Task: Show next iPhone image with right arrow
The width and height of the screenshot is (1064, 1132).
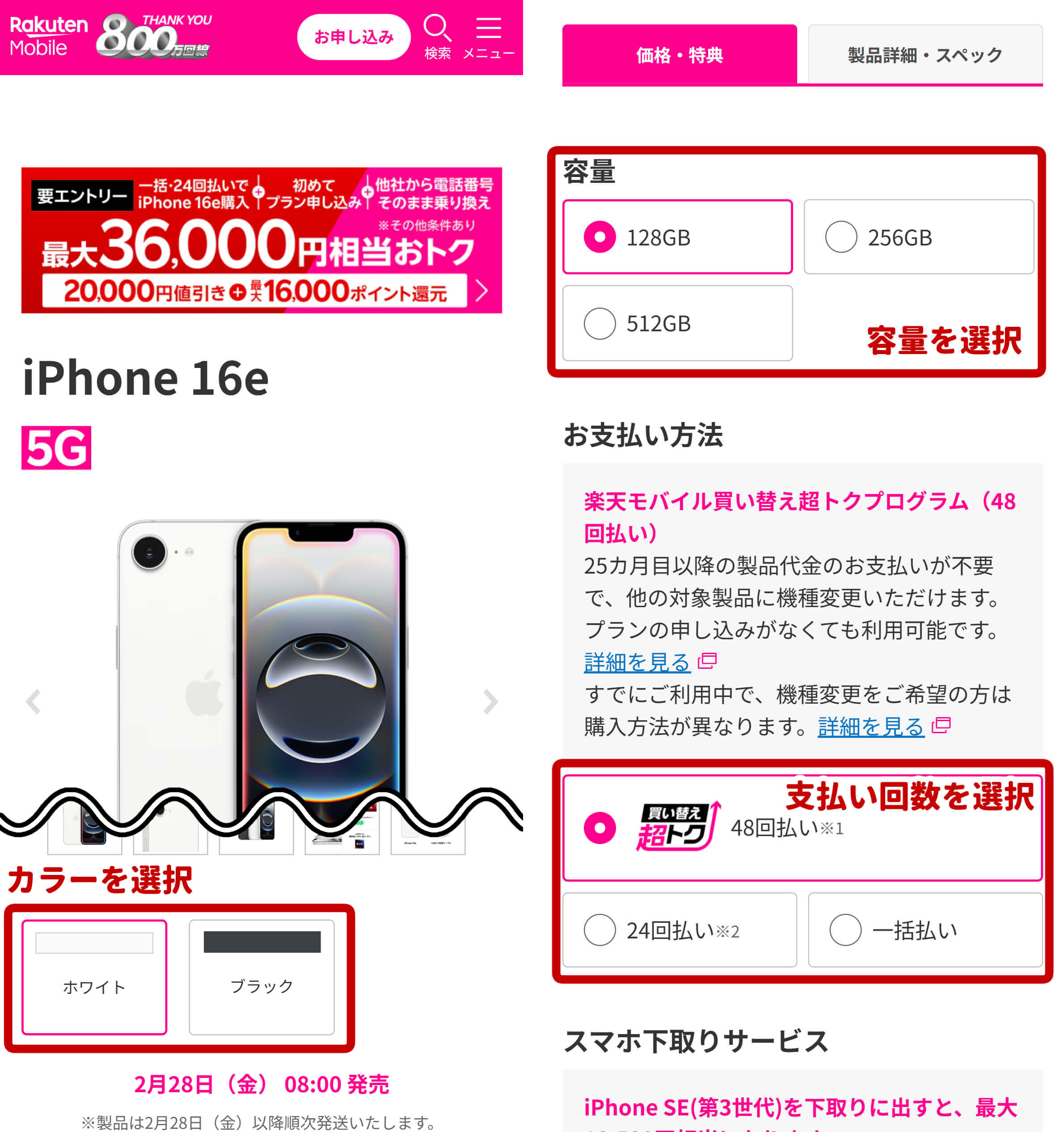Action: pos(490,701)
